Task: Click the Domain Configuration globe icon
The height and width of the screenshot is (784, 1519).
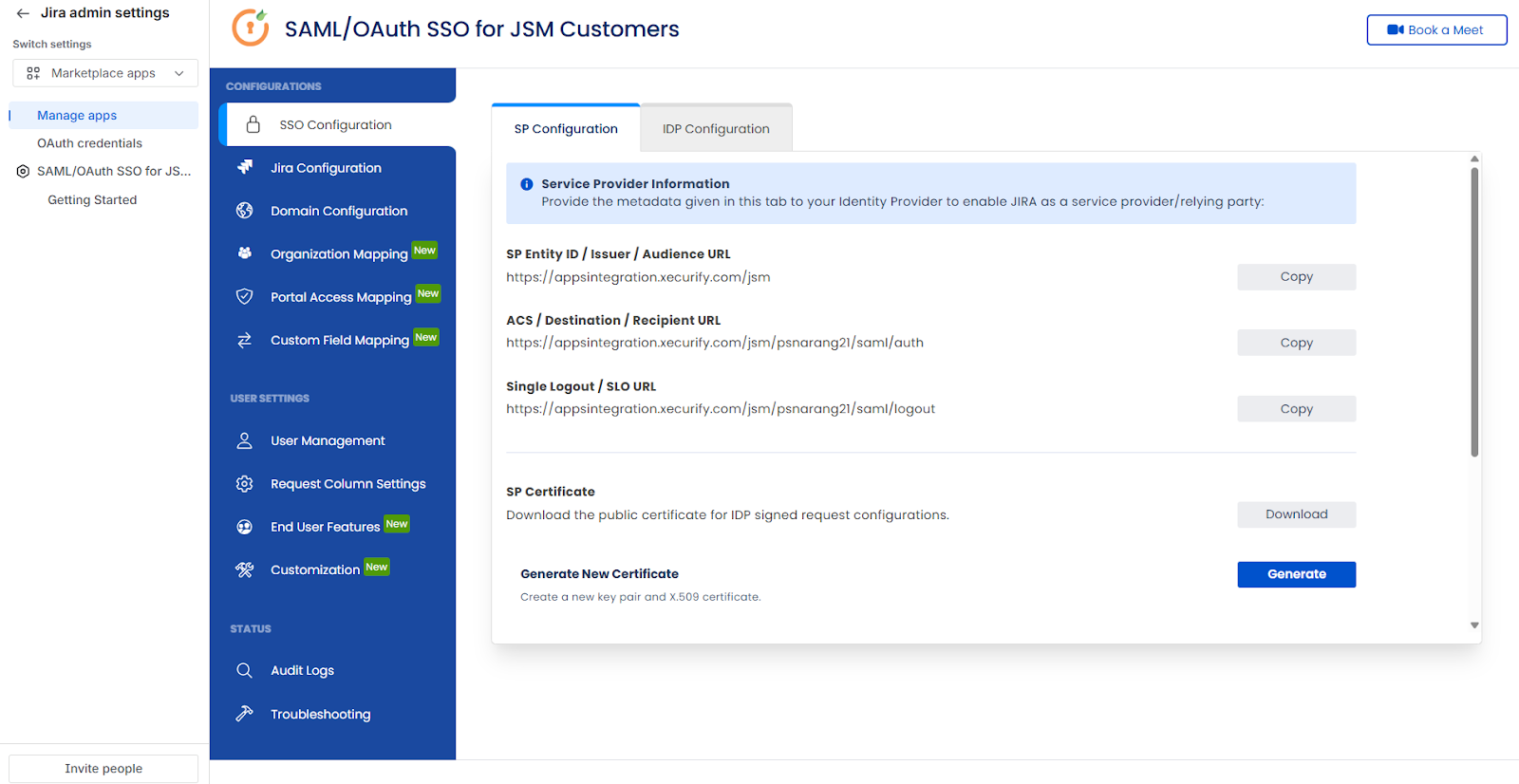Action: (245, 211)
